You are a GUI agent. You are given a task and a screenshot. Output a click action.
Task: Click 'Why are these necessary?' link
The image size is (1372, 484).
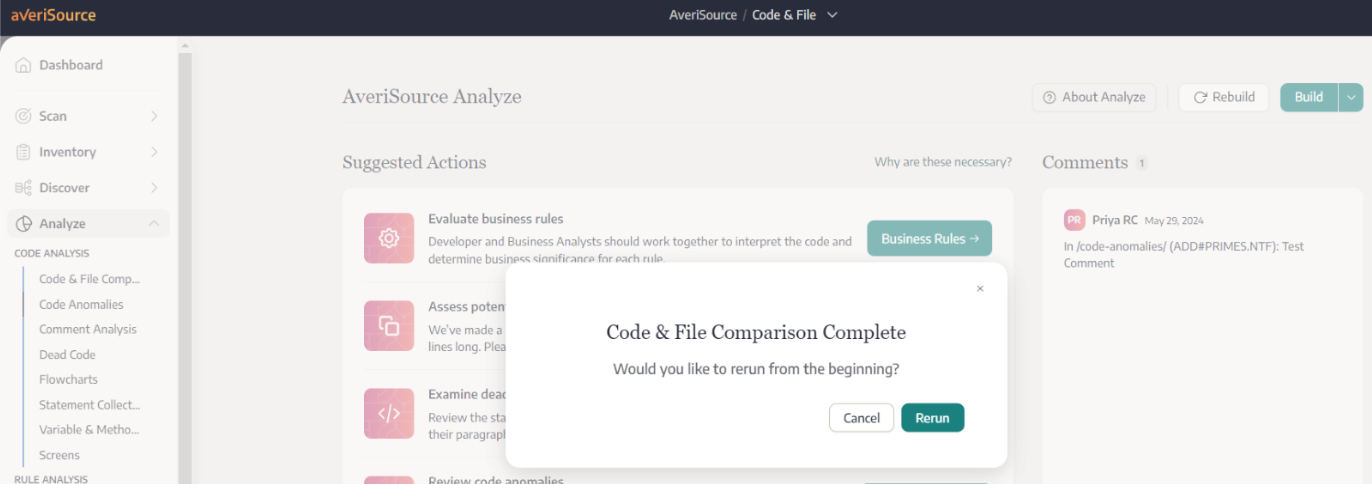click(943, 162)
